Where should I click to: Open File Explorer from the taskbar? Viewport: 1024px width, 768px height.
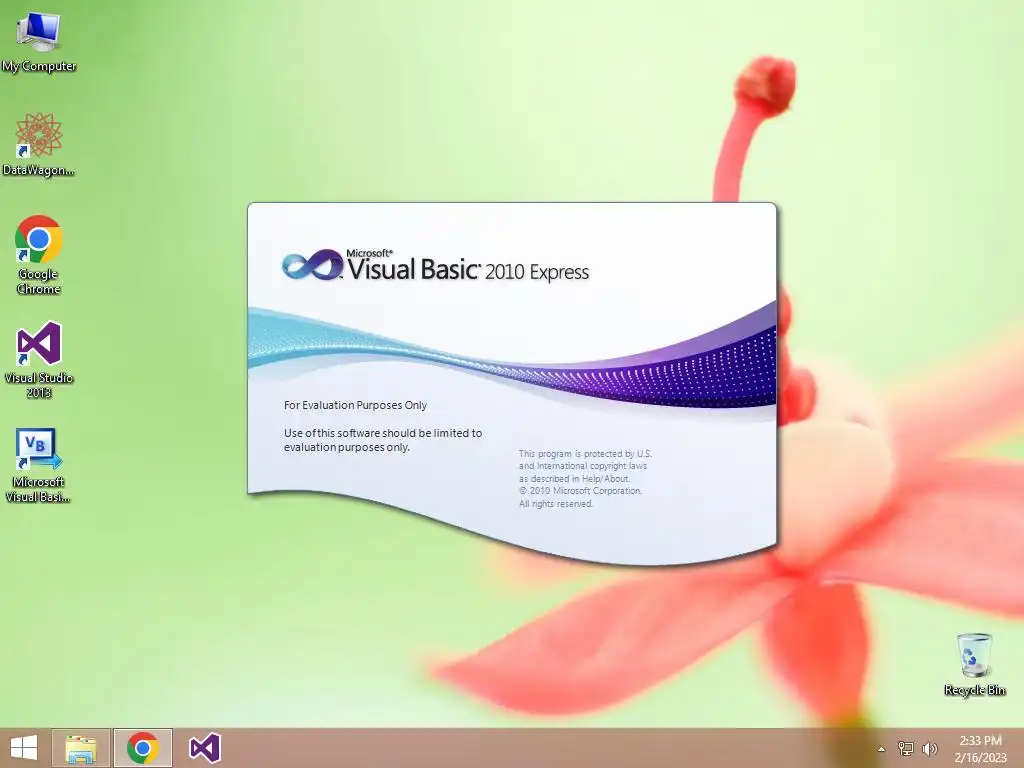click(x=81, y=748)
